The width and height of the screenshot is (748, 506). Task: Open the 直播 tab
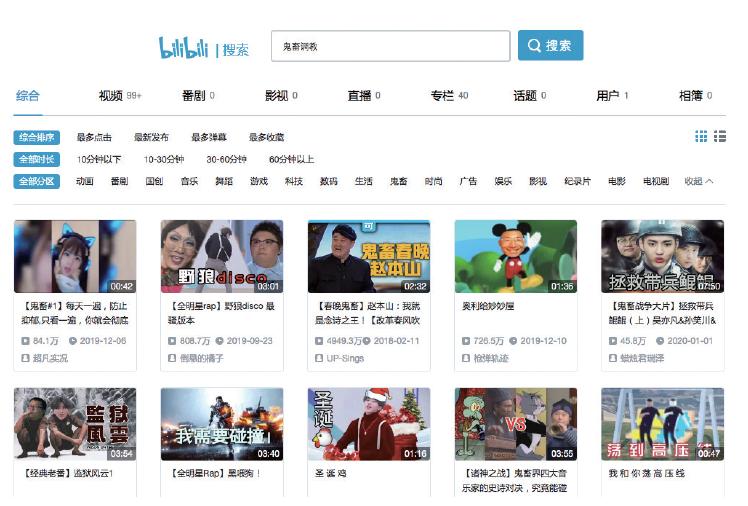click(364, 96)
